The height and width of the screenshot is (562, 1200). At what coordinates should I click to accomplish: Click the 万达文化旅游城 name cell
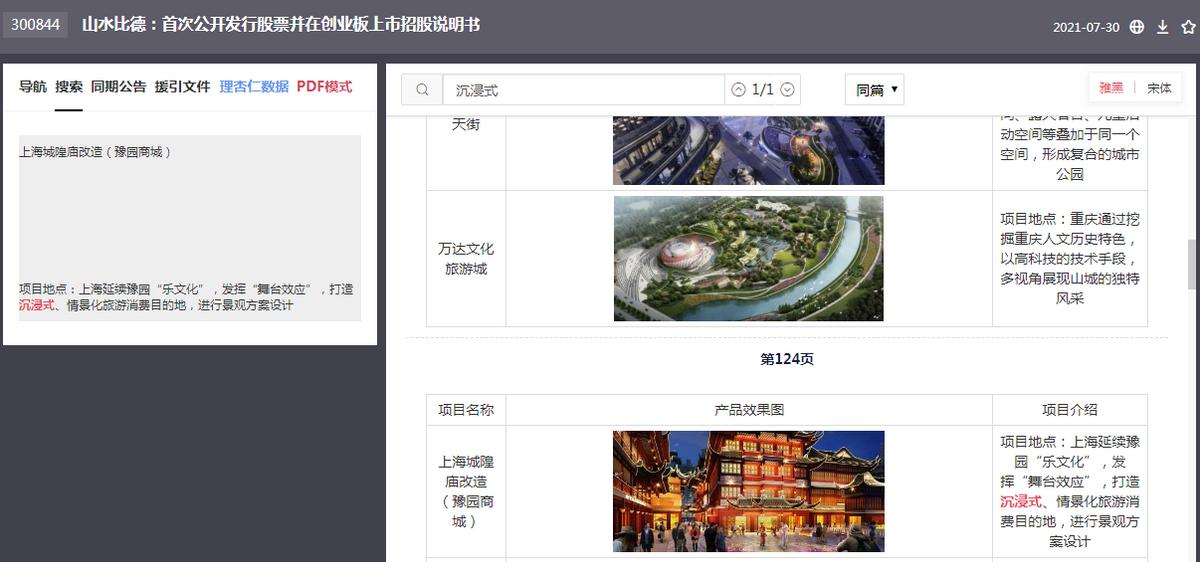click(x=466, y=259)
